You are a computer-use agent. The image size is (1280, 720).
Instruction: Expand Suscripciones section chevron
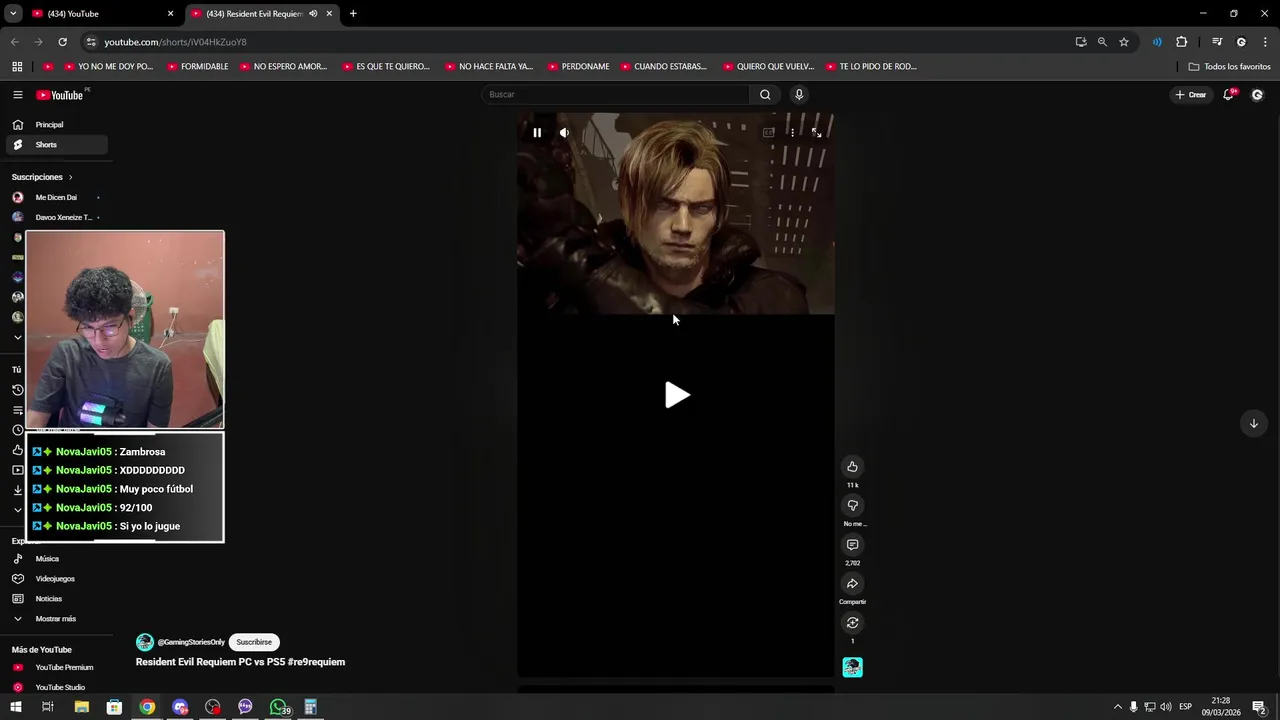coord(70,177)
